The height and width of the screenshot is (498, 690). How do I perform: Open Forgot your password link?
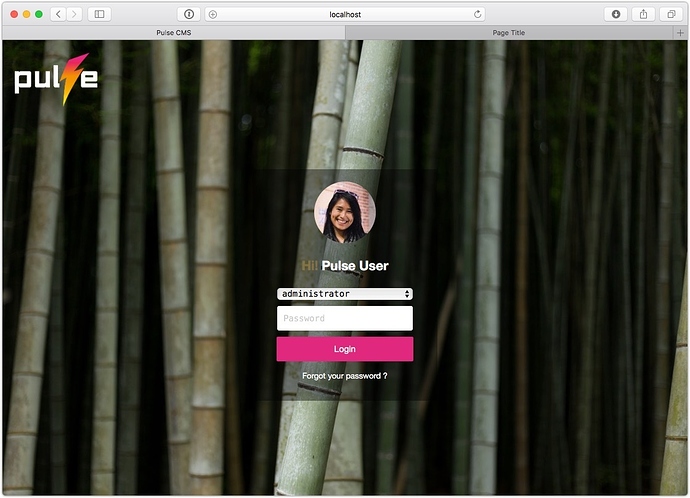pos(345,376)
